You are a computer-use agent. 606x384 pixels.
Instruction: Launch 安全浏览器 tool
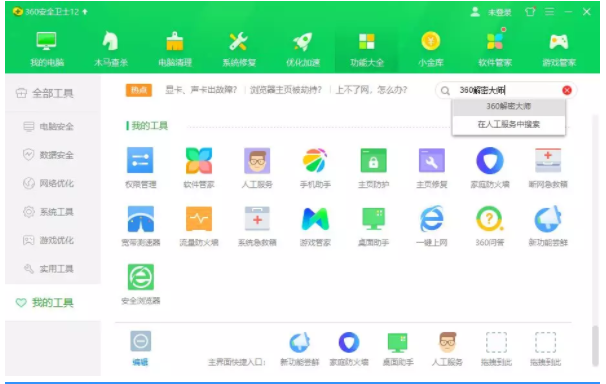[x=140, y=284]
